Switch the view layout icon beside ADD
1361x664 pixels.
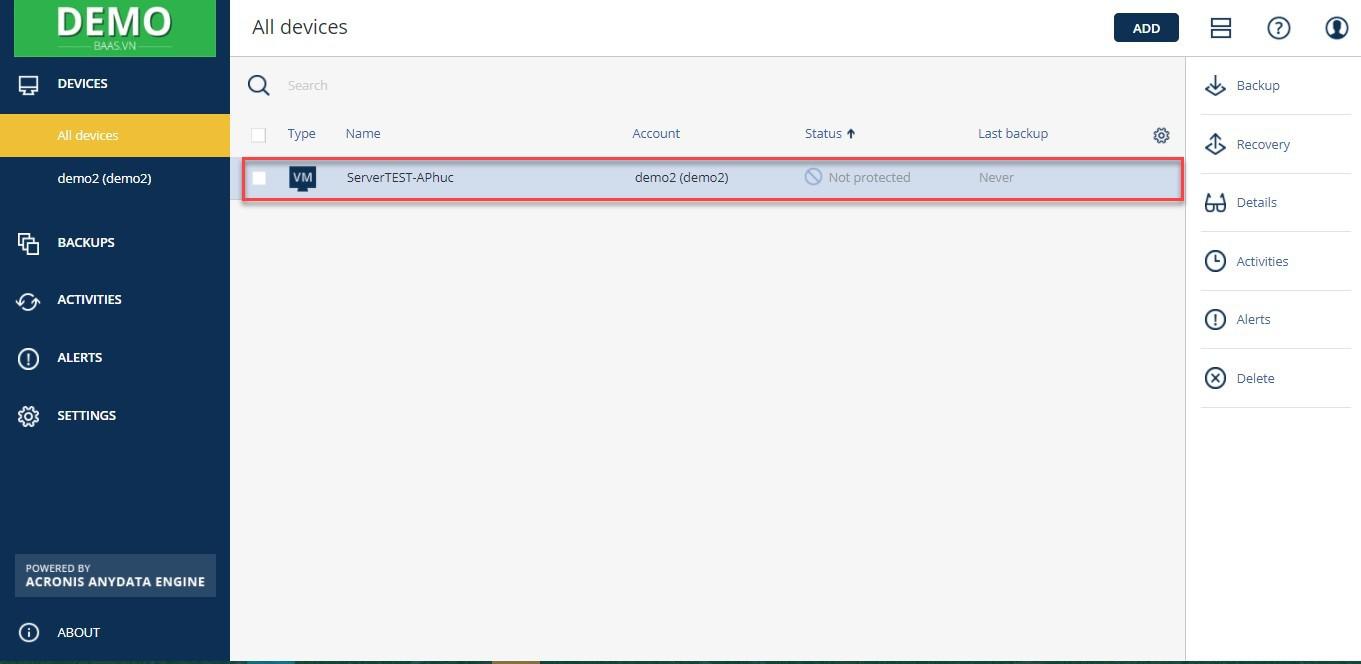(1220, 28)
